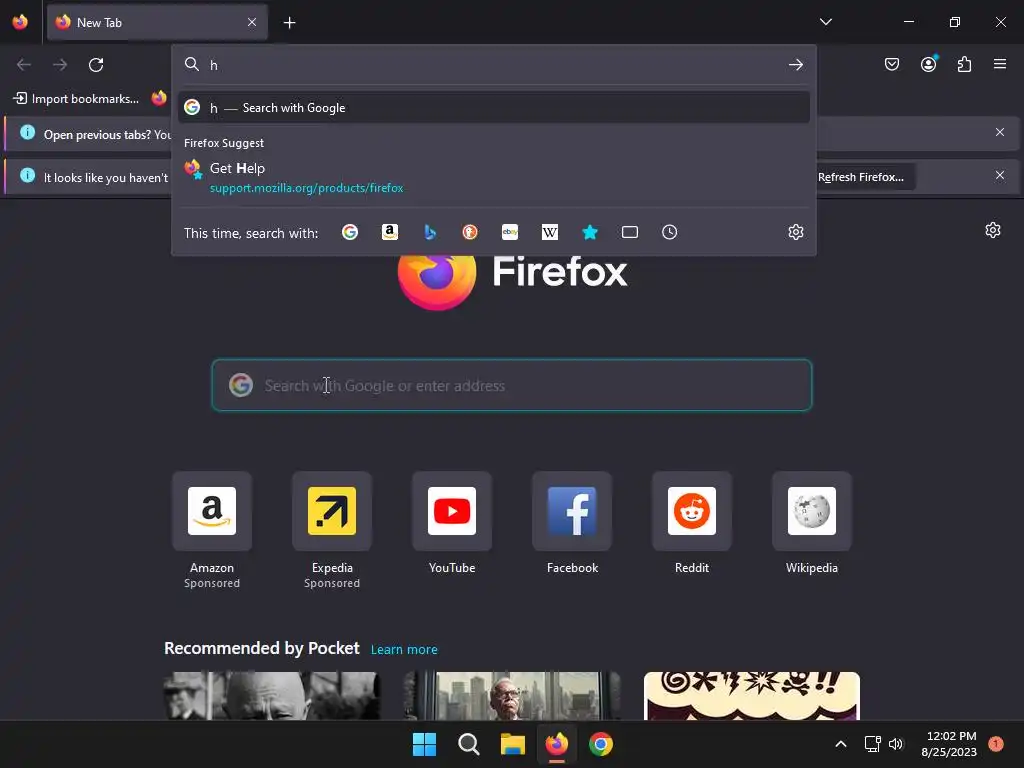The height and width of the screenshot is (768, 1024).
Task: Open Pocket story with cartoon symbols
Action: 752,696
